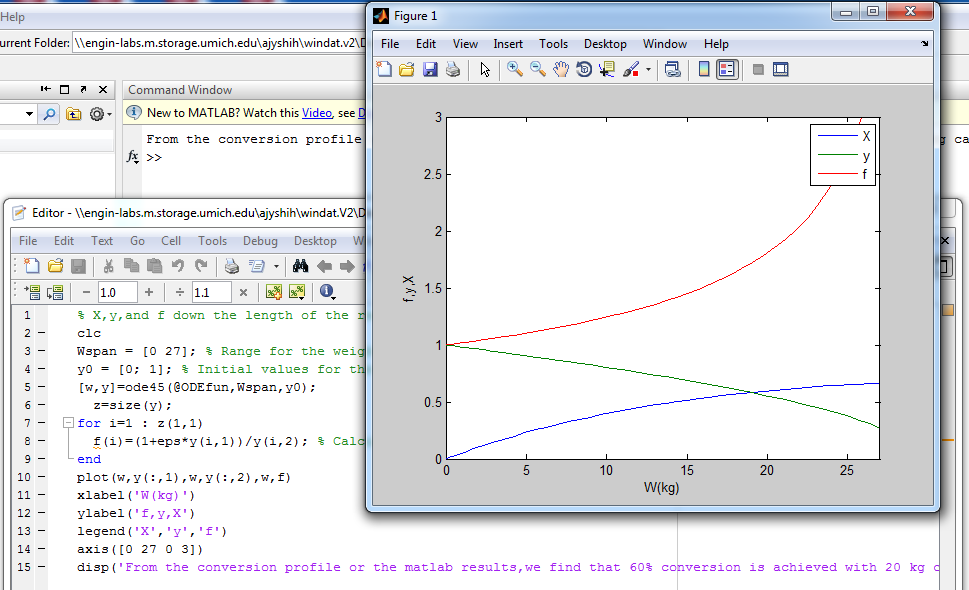Open the cell title %% dropdown icon
Screen dimensions: 969x590
[297, 292]
